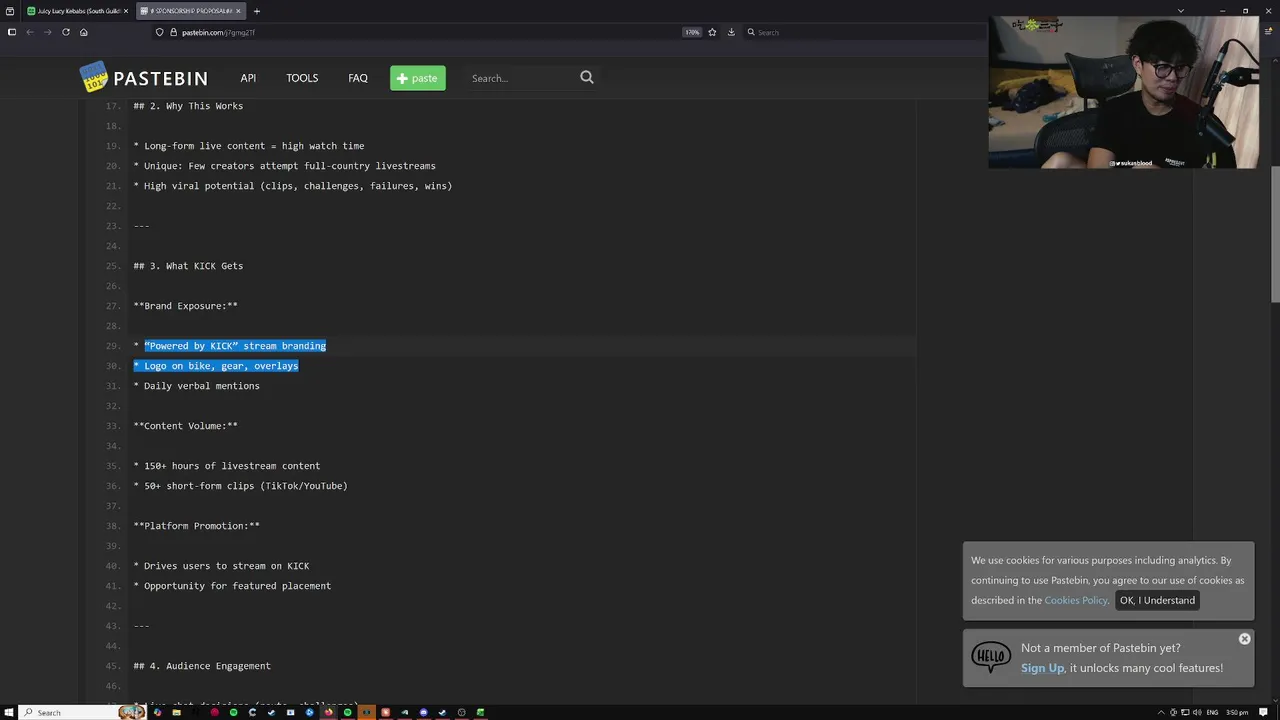1280x720 pixels.
Task: Click the 170% zoom level indicator
Action: click(x=692, y=32)
